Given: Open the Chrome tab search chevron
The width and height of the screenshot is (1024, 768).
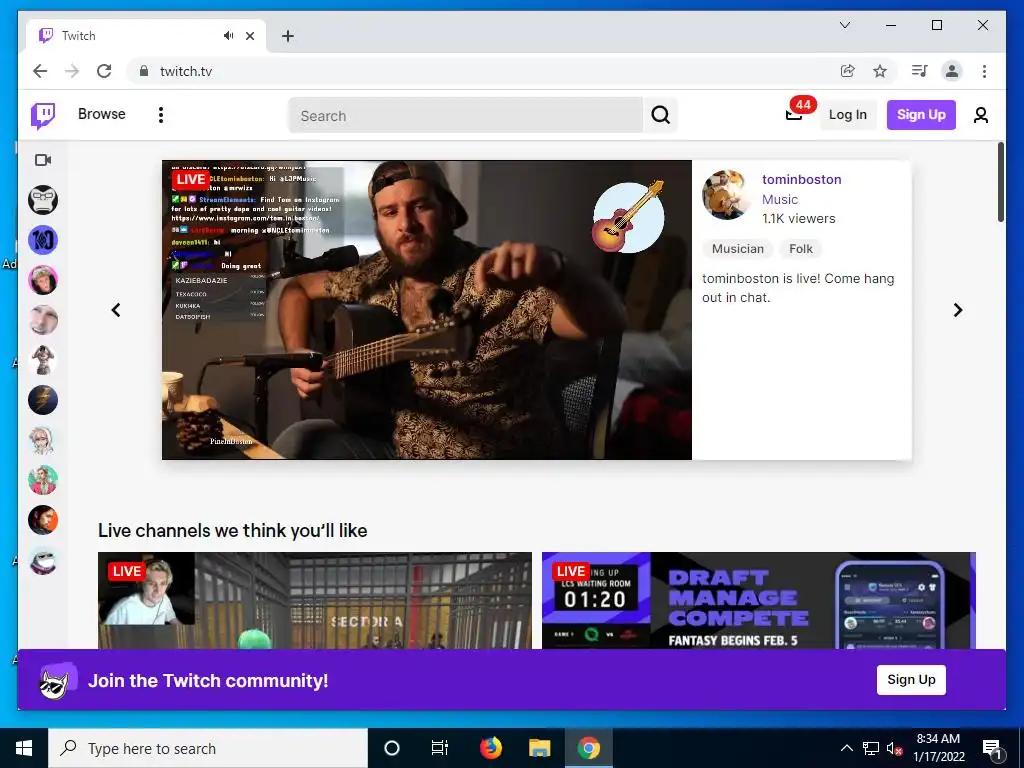Looking at the screenshot, I should pos(844,25).
